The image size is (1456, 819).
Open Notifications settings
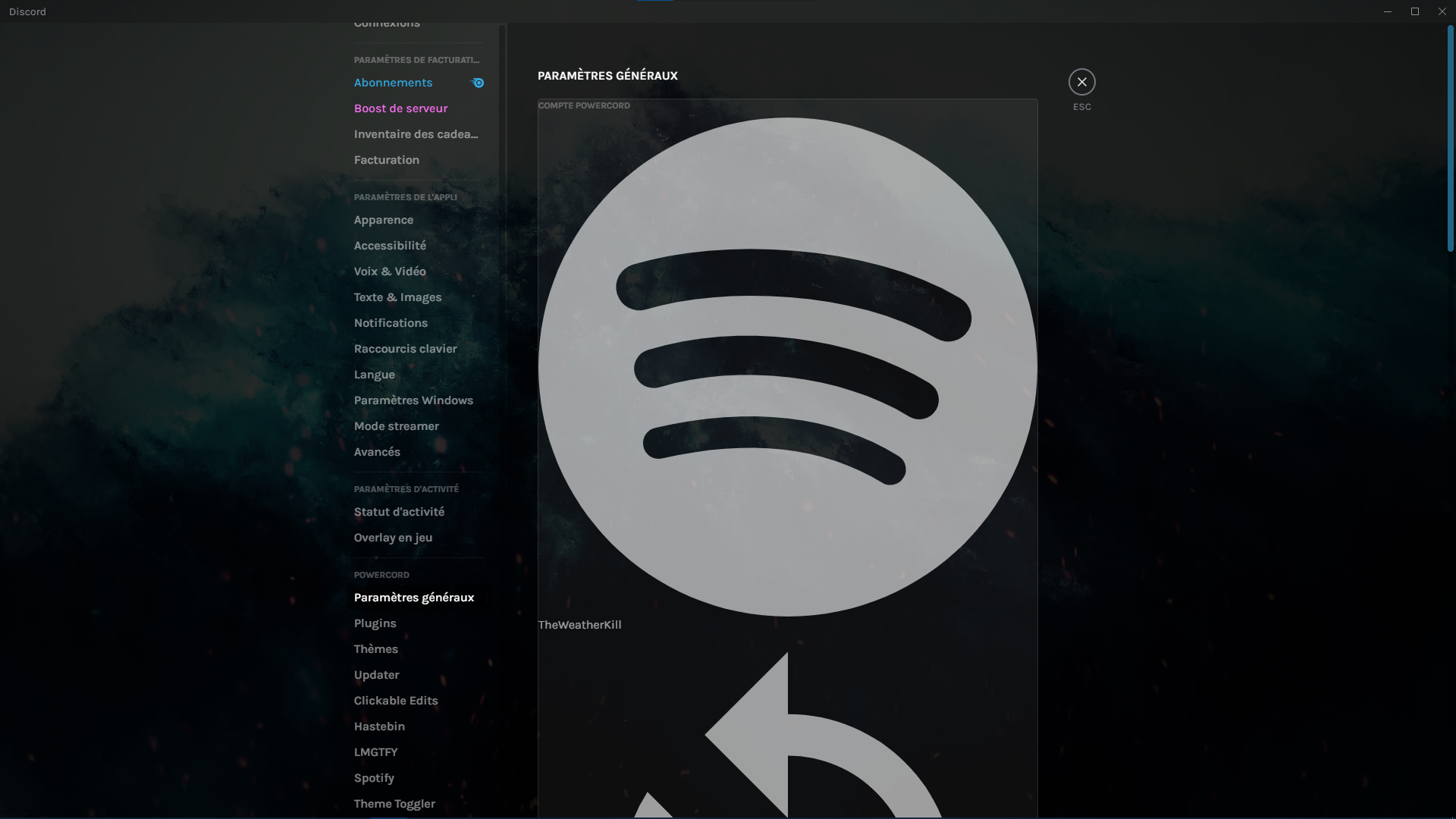(419, 323)
